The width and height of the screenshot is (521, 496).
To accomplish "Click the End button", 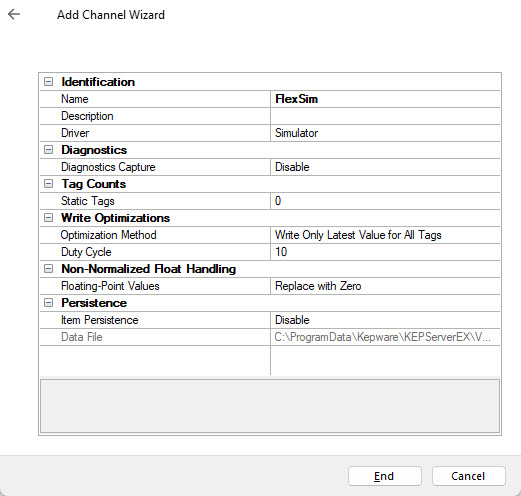I will coord(385,476).
